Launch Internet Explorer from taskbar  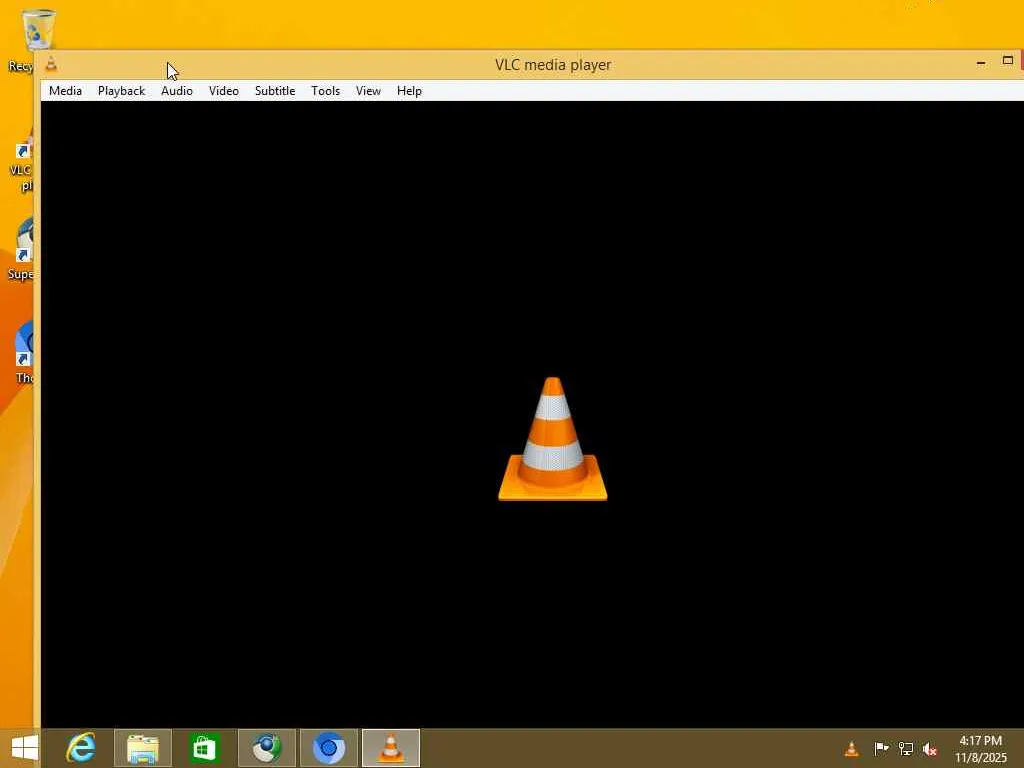click(x=82, y=748)
